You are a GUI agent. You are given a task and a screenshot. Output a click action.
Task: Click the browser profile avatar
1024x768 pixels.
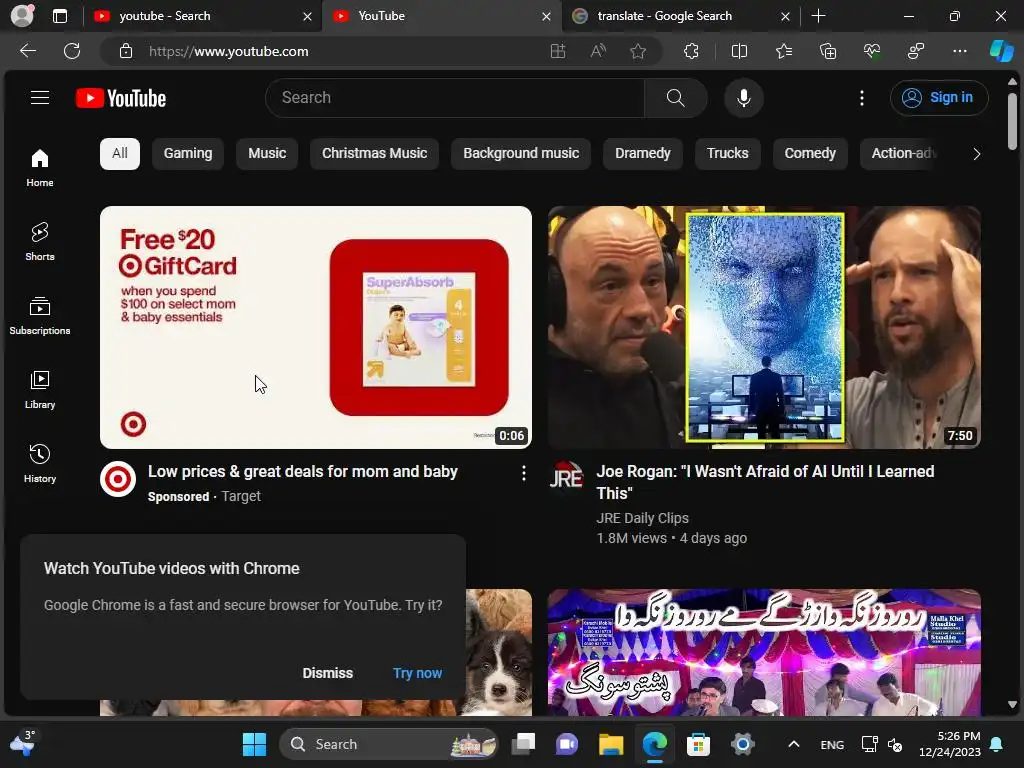tap(22, 16)
